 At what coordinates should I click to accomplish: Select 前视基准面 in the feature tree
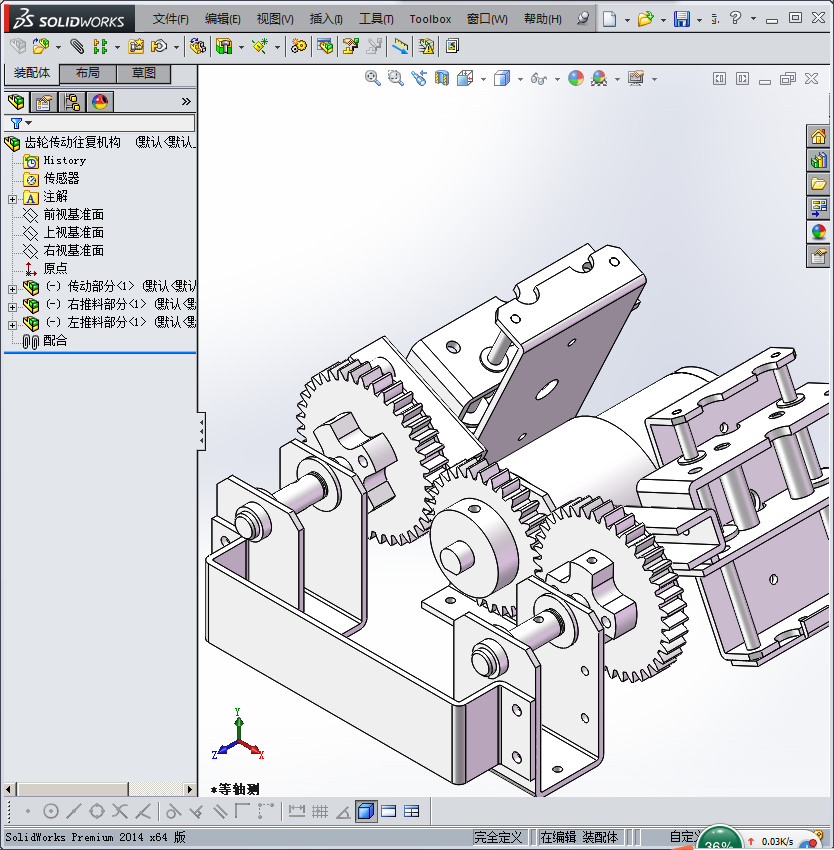[x=73, y=215]
